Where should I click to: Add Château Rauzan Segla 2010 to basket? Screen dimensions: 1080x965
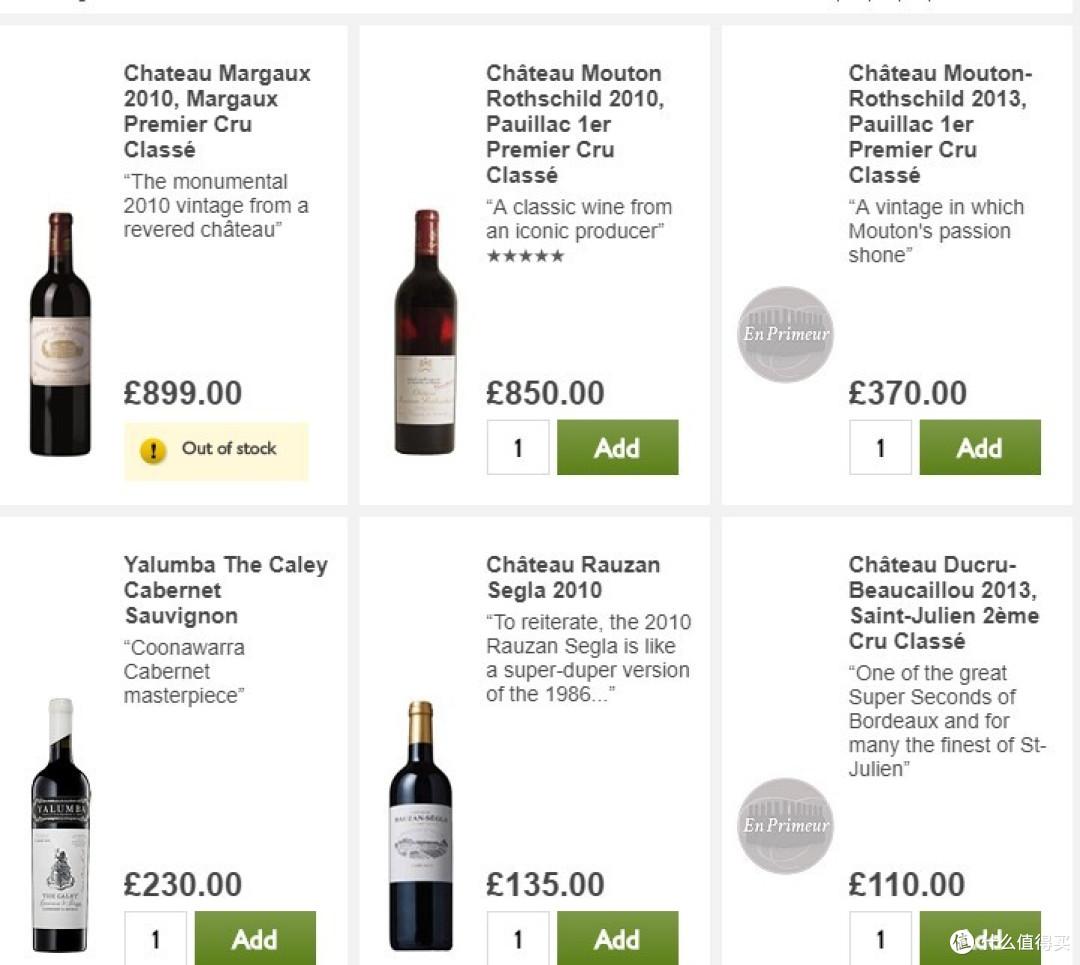pyautogui.click(x=617, y=938)
